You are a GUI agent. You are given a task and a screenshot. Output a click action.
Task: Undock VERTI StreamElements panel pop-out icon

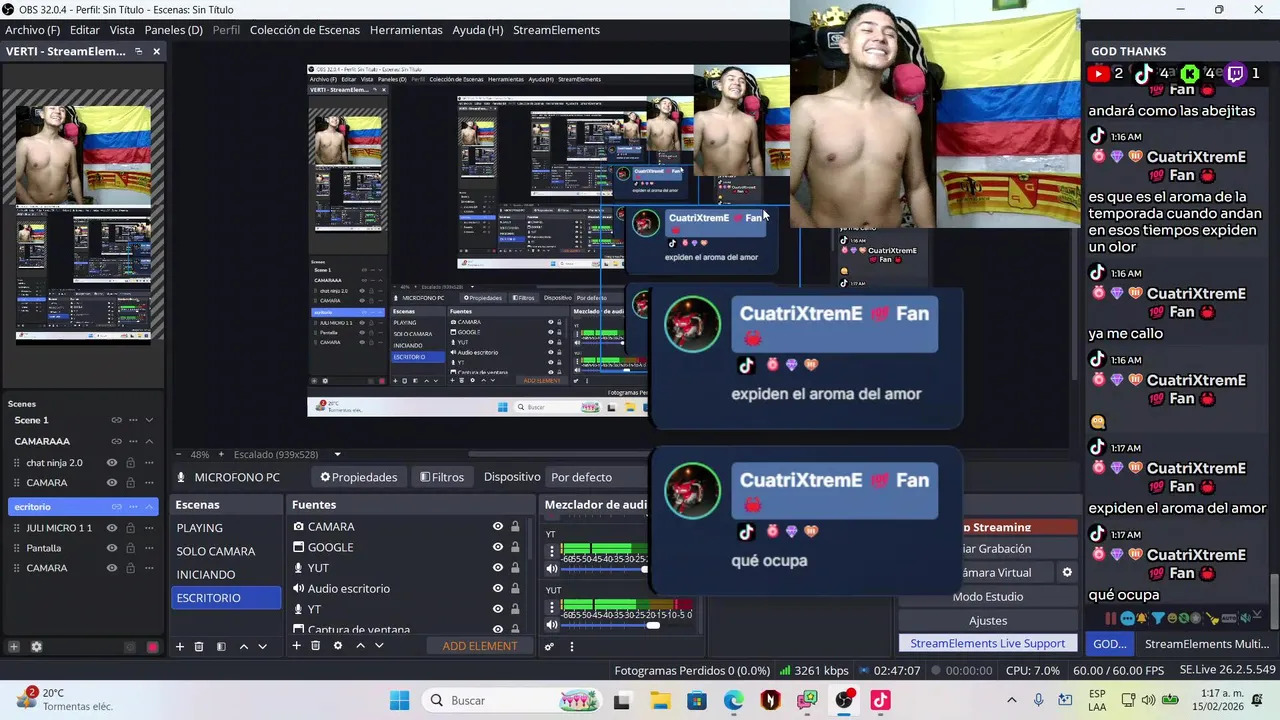tap(139, 51)
